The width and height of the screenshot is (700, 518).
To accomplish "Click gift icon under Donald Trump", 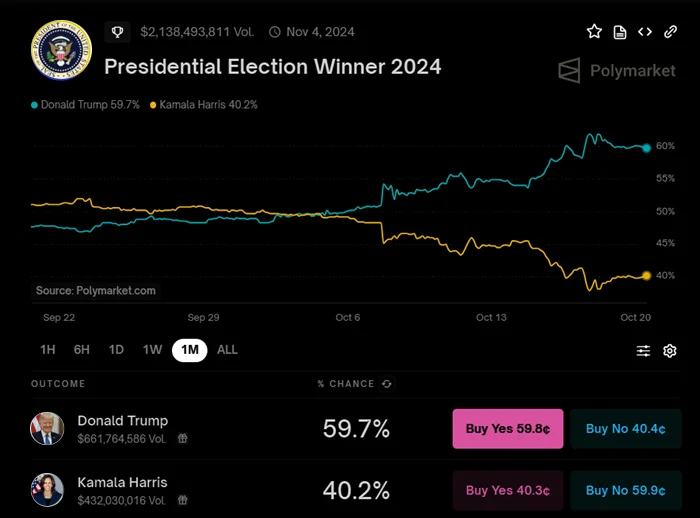I will tap(183, 438).
